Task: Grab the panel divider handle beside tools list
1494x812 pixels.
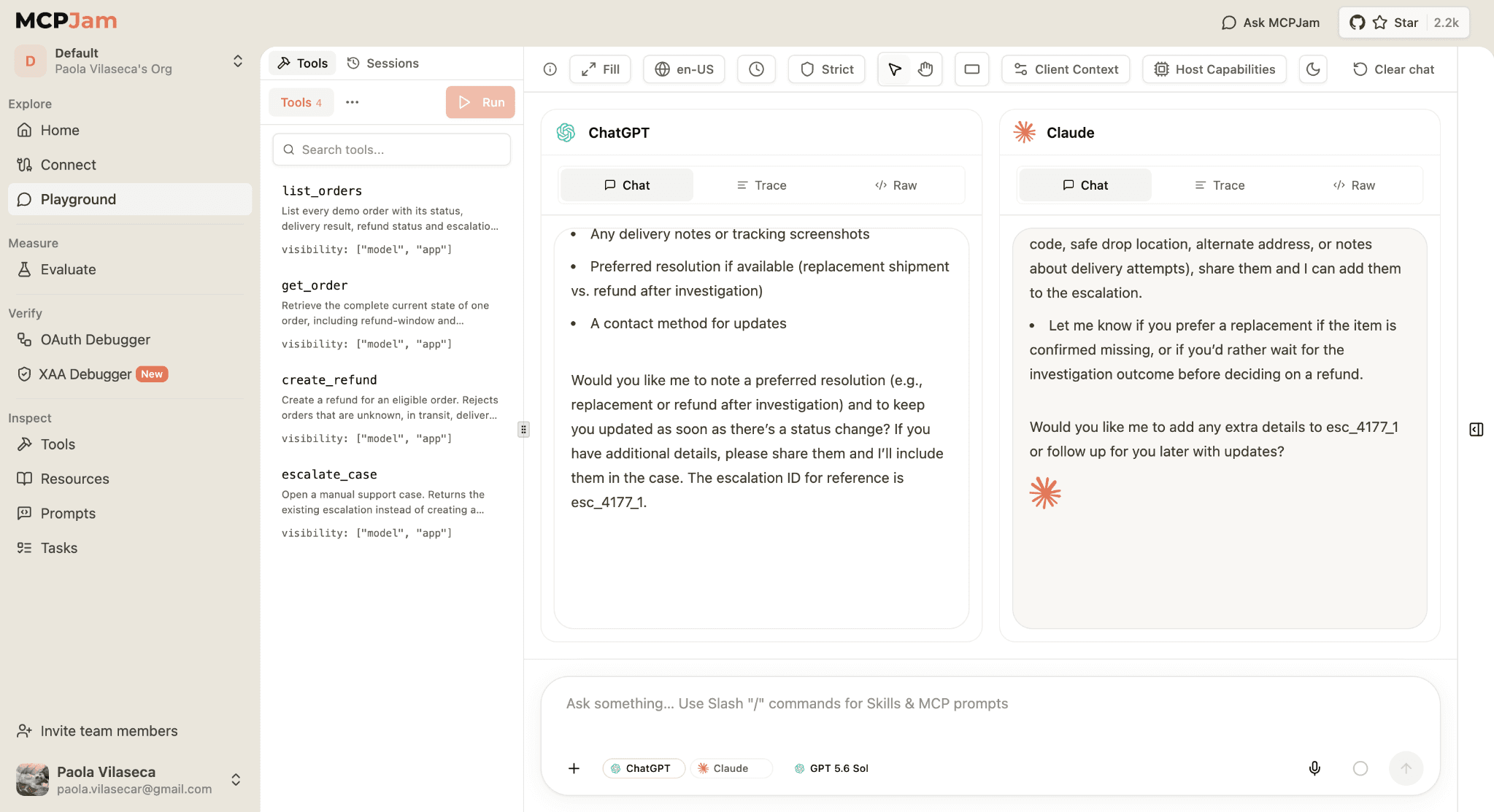Action: tap(523, 430)
